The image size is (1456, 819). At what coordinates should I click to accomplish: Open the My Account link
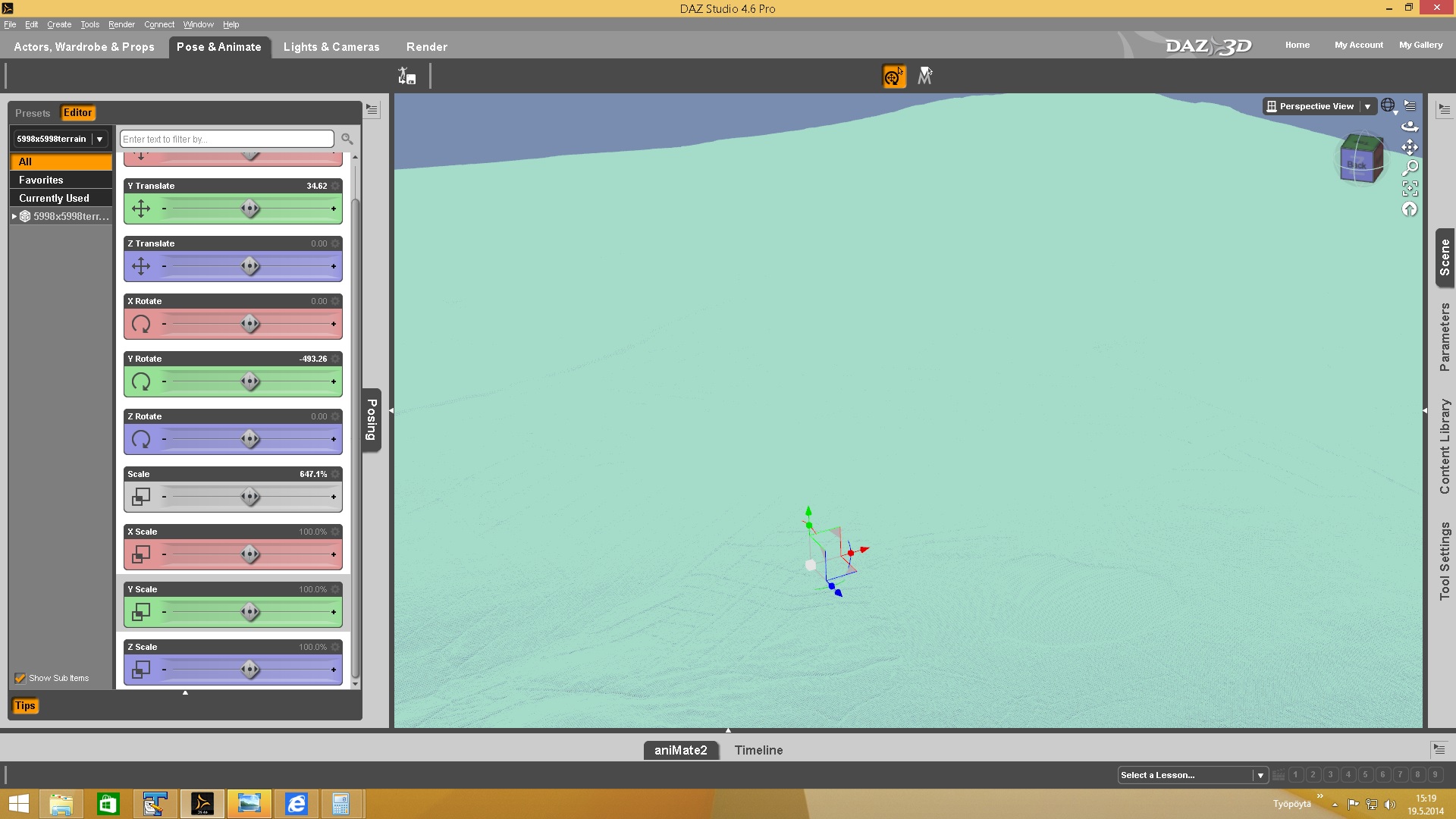pyautogui.click(x=1358, y=45)
